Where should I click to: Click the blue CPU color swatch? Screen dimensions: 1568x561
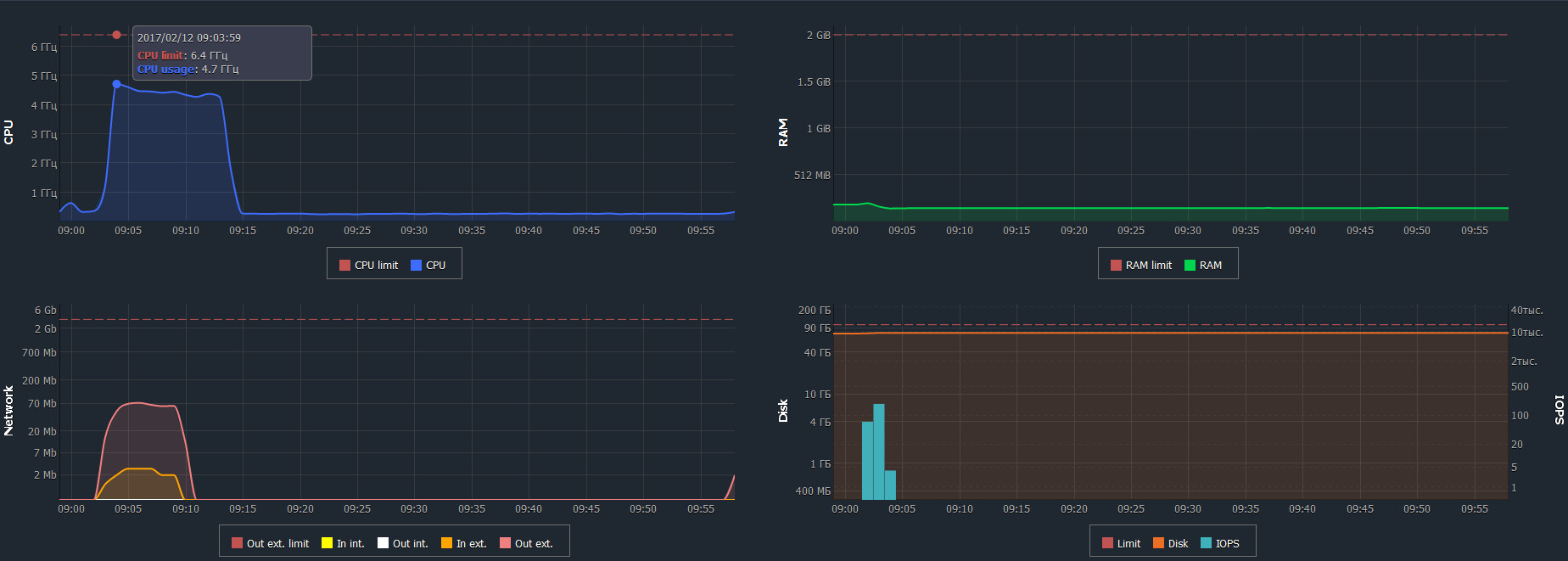point(416,265)
